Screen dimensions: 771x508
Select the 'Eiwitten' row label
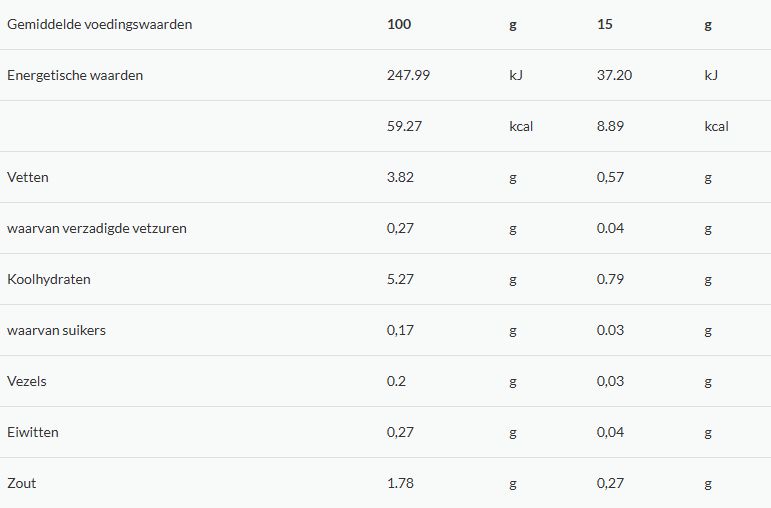(x=32, y=432)
